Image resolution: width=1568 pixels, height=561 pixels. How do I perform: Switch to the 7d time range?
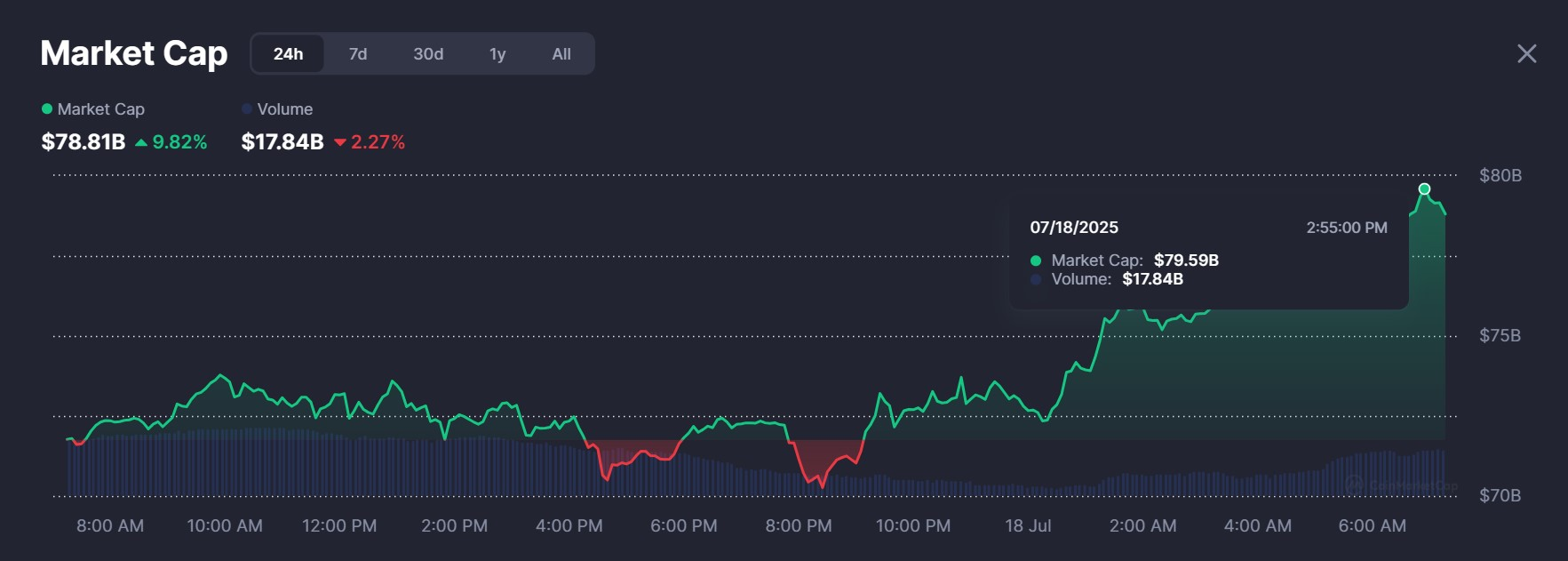358,54
